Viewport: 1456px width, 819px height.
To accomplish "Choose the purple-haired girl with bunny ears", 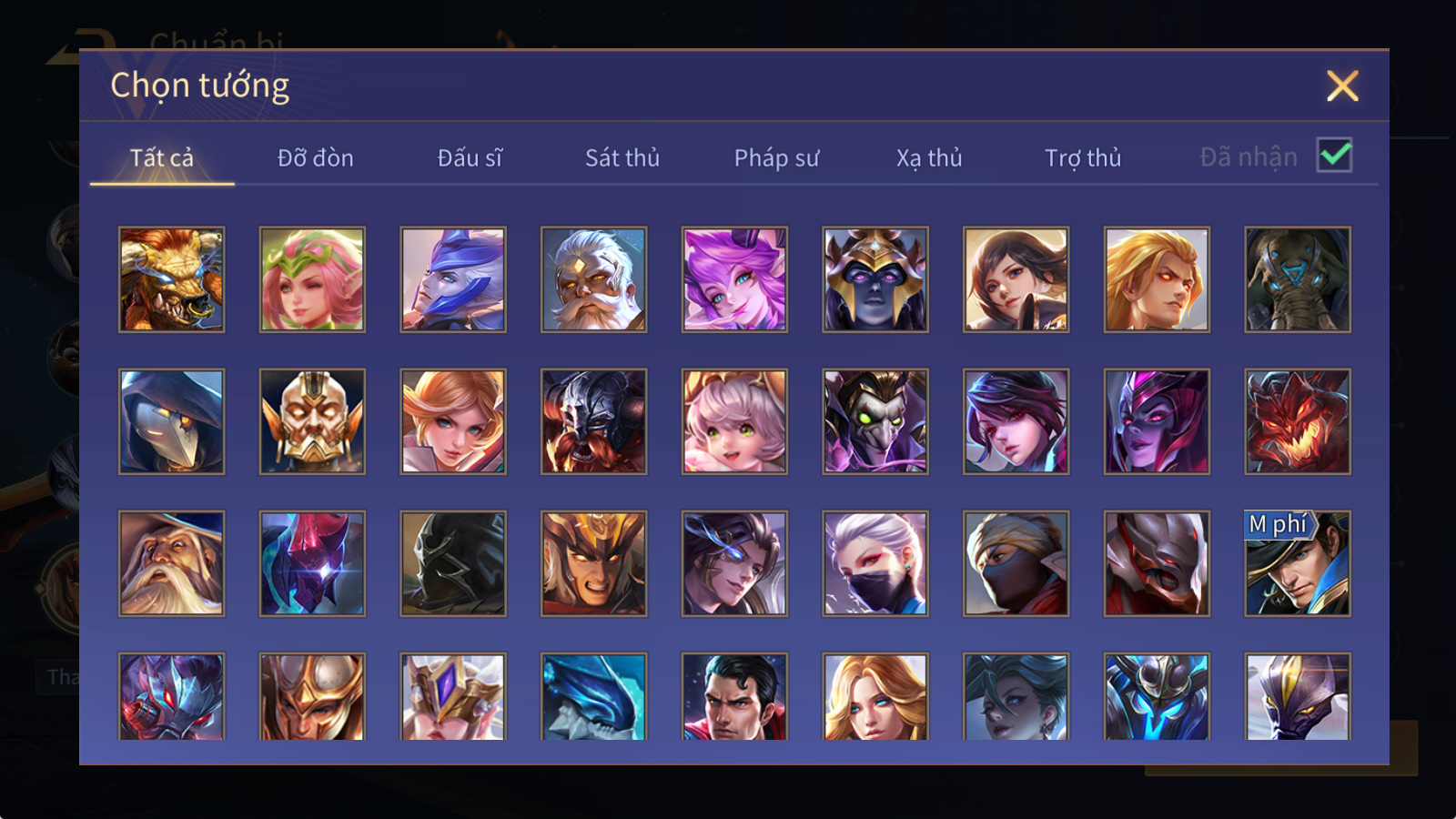I will click(734, 279).
